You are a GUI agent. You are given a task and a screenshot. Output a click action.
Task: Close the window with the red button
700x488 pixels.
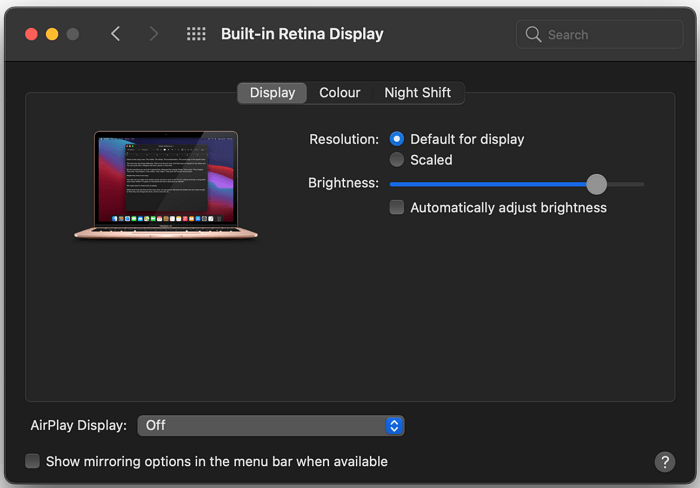coord(31,34)
